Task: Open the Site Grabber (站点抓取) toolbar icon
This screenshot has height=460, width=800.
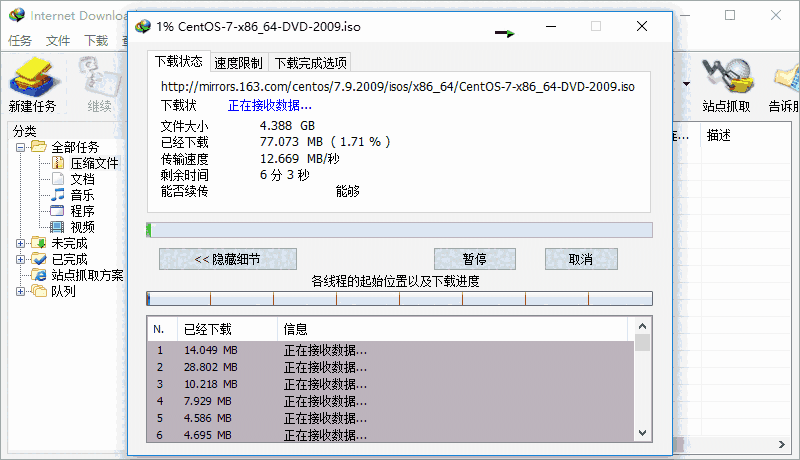Action: coord(728,76)
